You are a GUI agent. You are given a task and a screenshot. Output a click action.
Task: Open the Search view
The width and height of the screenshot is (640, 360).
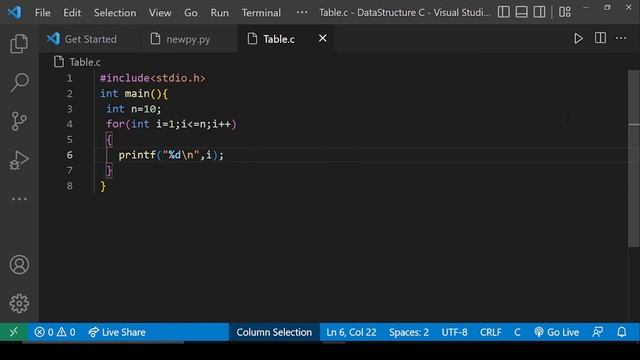(19, 82)
